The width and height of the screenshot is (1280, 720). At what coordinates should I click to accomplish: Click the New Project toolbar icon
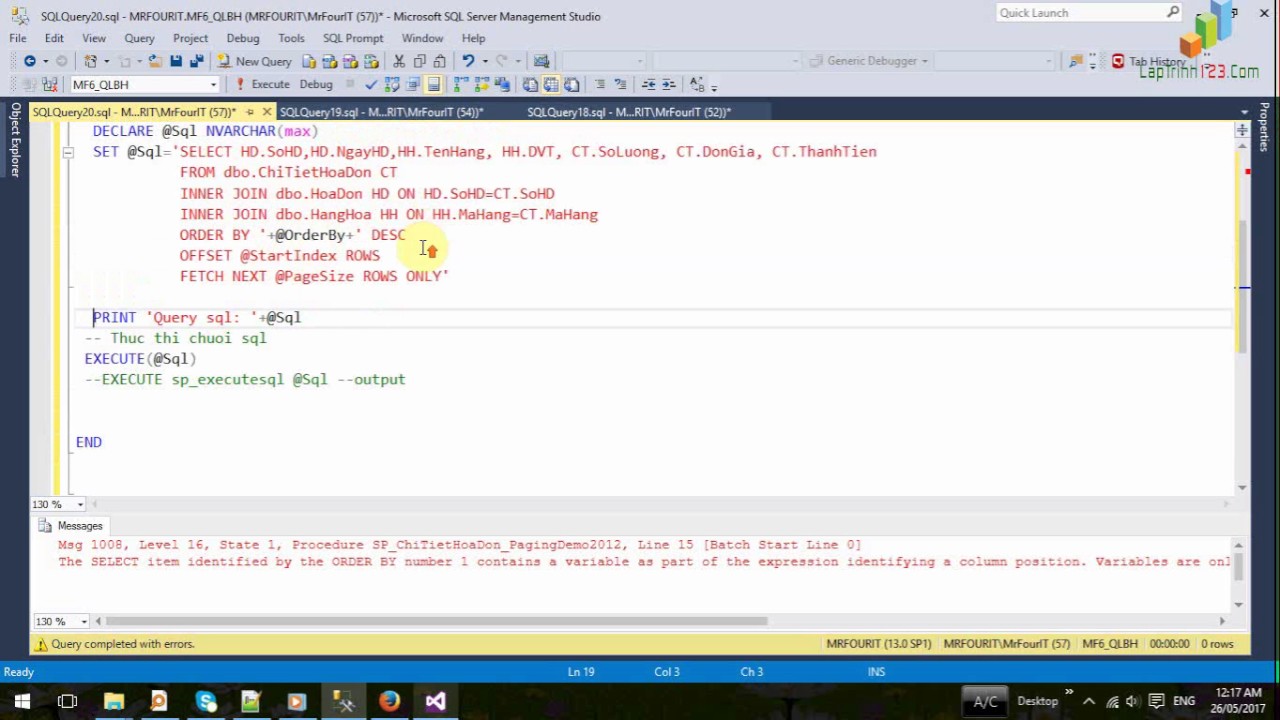pos(90,61)
